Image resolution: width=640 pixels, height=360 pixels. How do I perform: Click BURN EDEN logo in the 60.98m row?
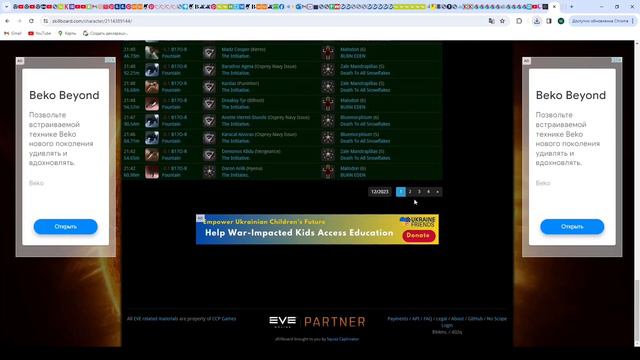tap(328, 171)
